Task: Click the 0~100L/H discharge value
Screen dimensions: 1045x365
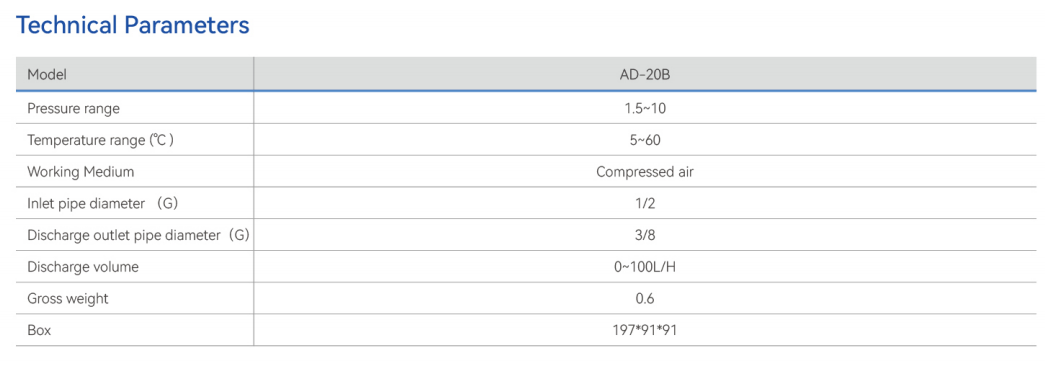Action: [644, 267]
